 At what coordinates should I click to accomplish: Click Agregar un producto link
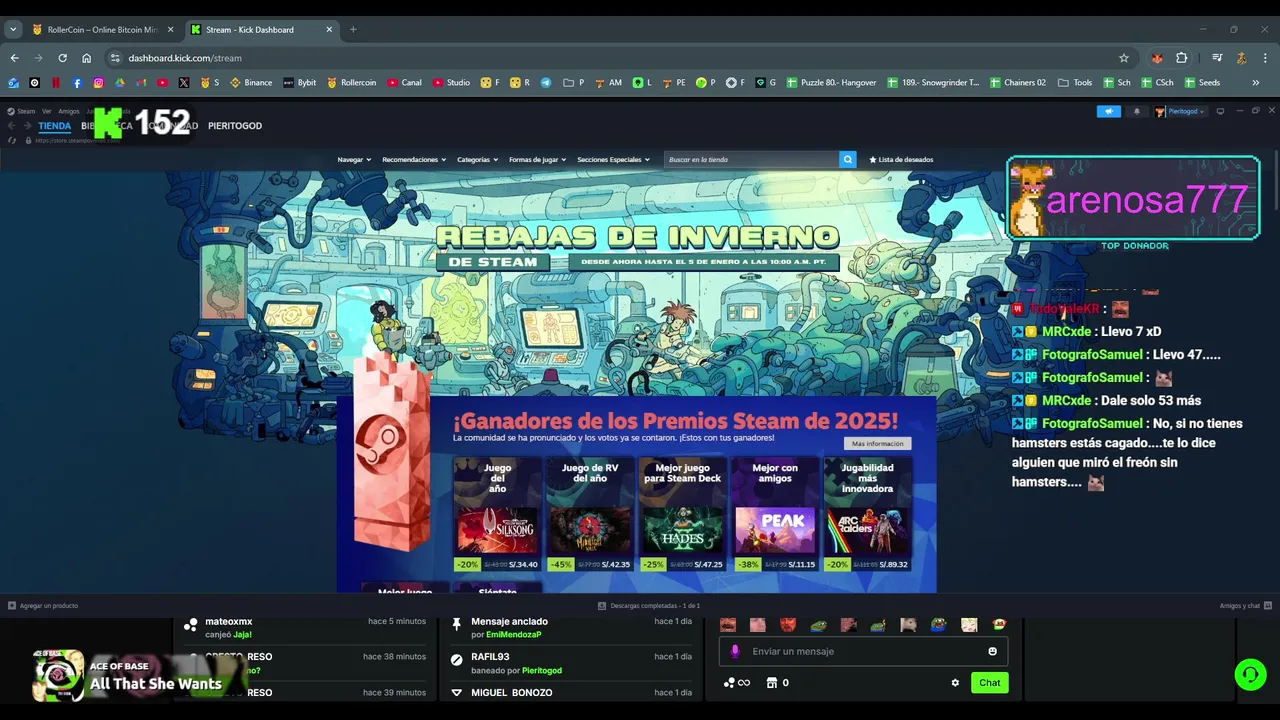[x=43, y=605]
